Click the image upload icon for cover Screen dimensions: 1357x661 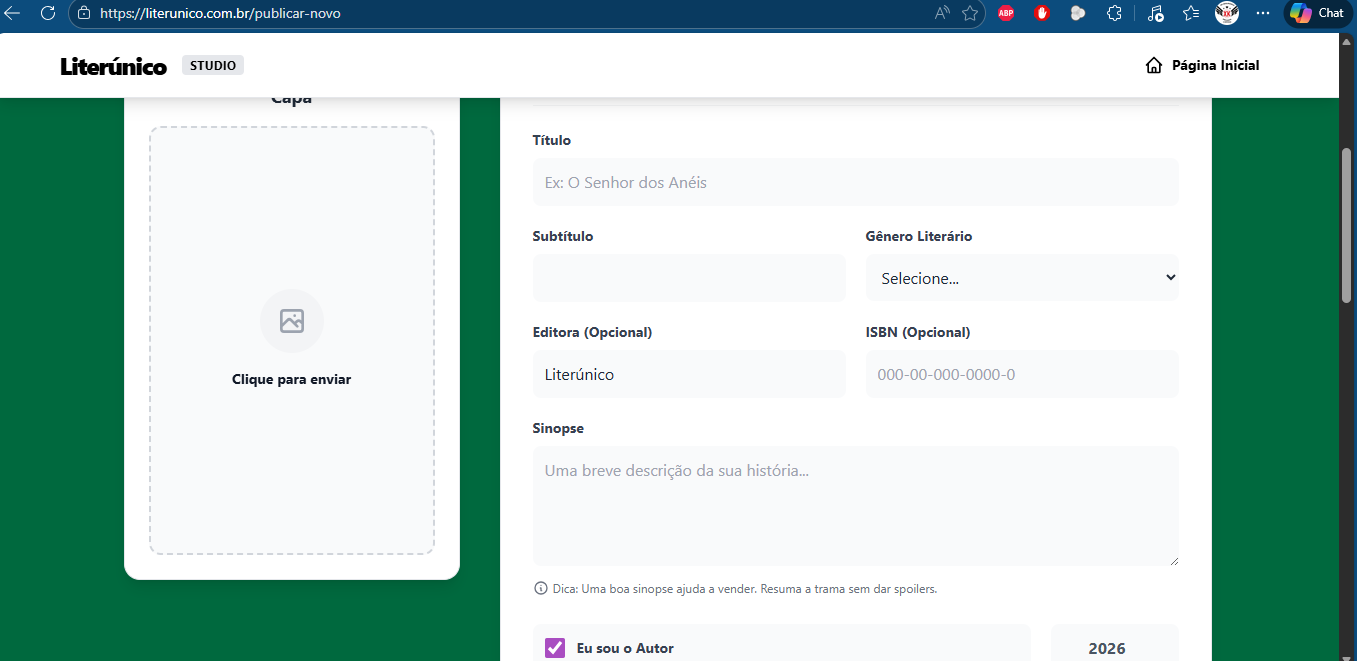(291, 321)
